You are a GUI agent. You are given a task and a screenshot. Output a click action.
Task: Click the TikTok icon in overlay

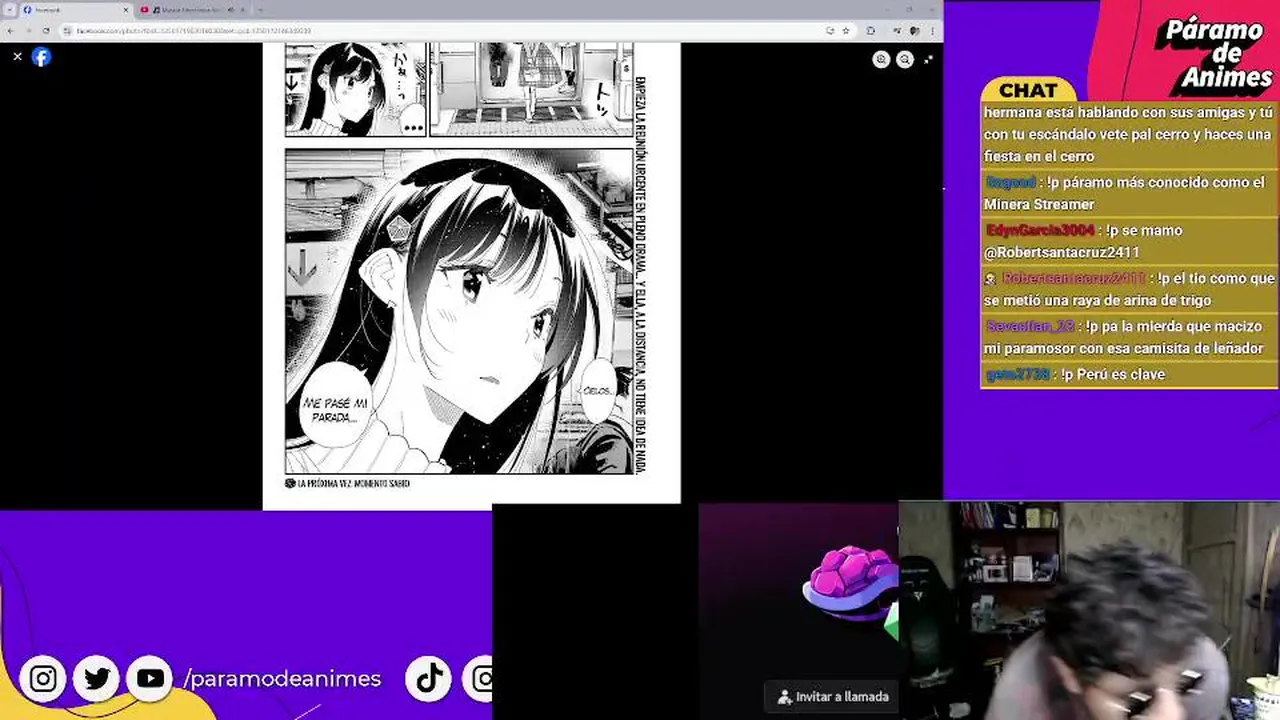click(430, 679)
